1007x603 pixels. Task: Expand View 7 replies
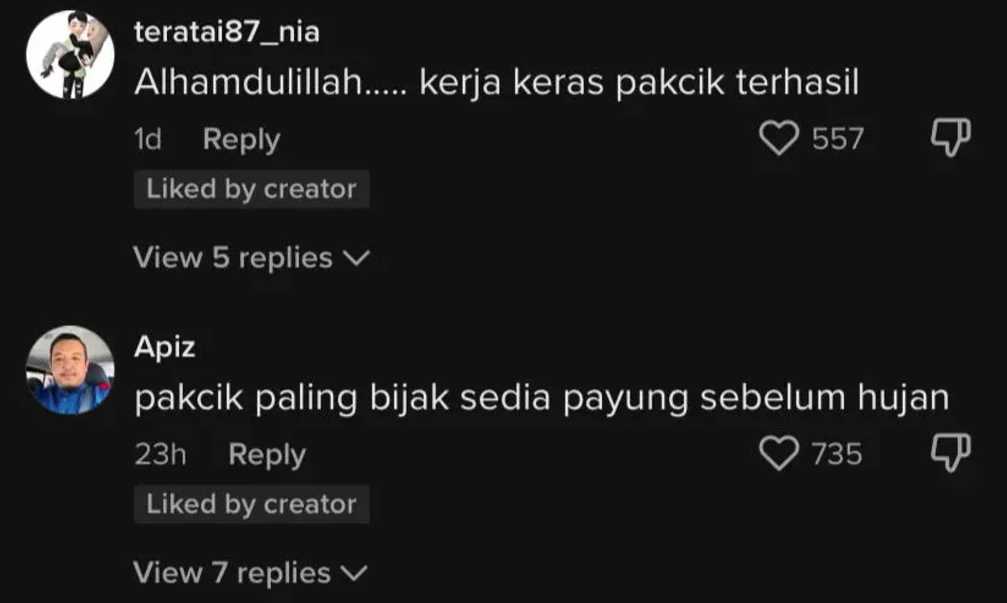pos(233,573)
